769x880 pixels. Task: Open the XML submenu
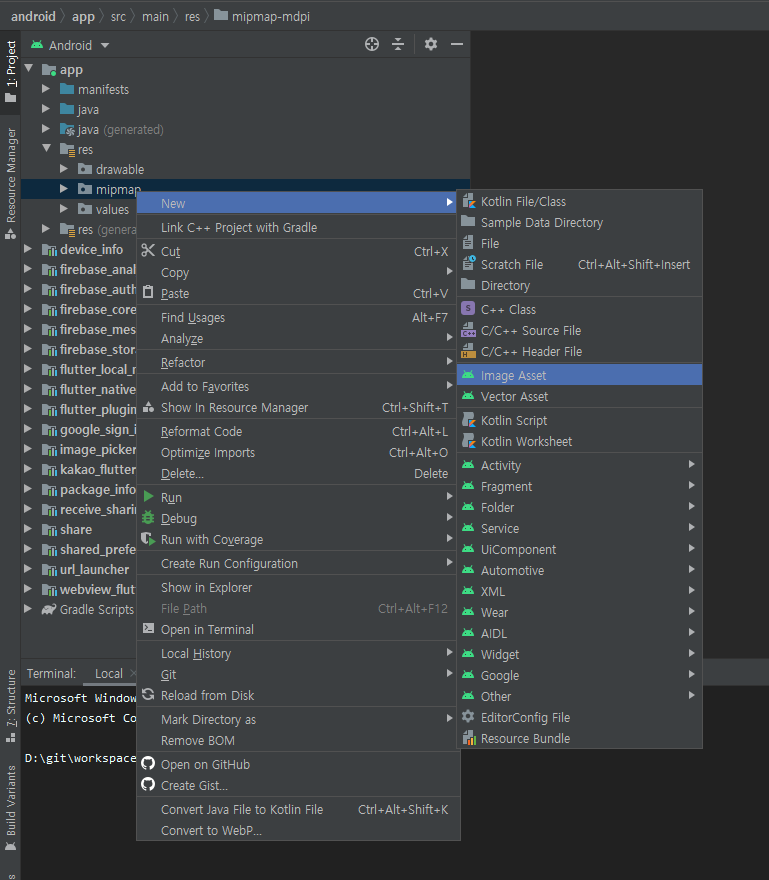click(579, 591)
